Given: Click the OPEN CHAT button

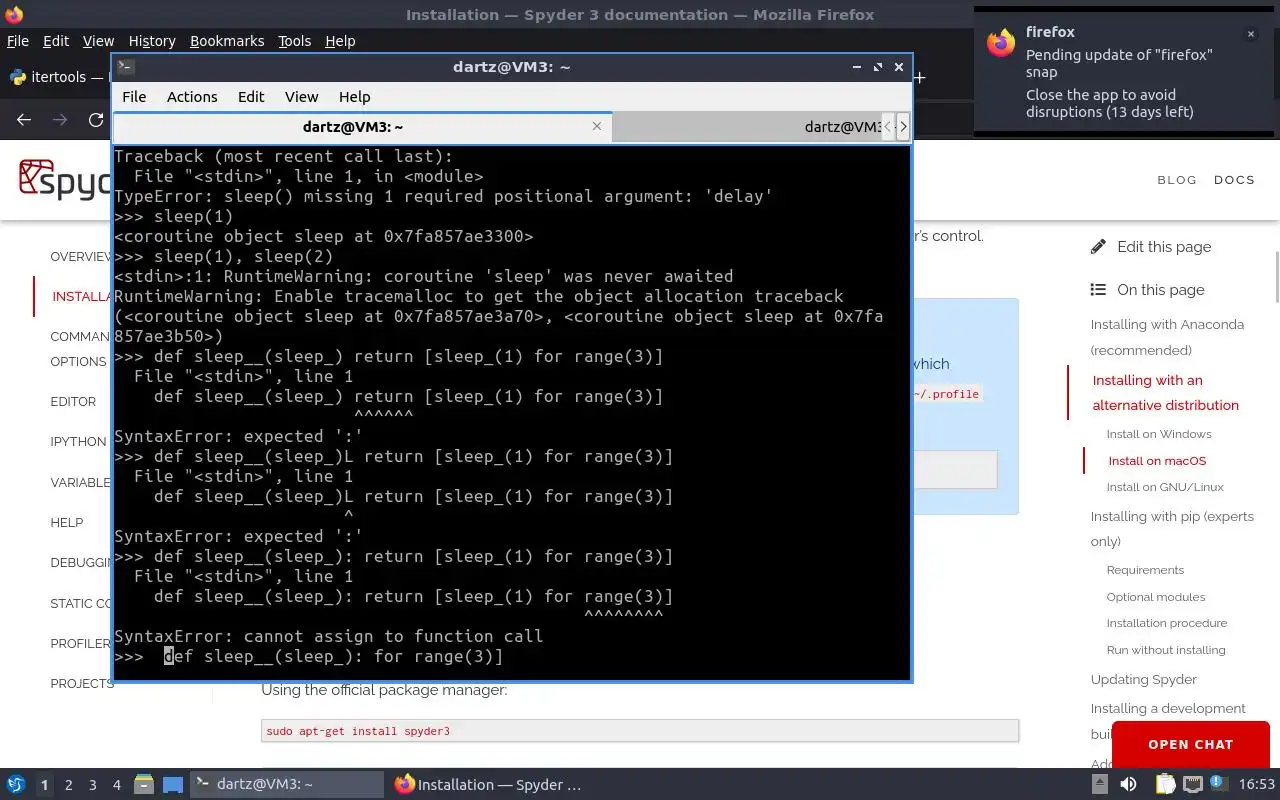Looking at the screenshot, I should pyautogui.click(x=1190, y=744).
